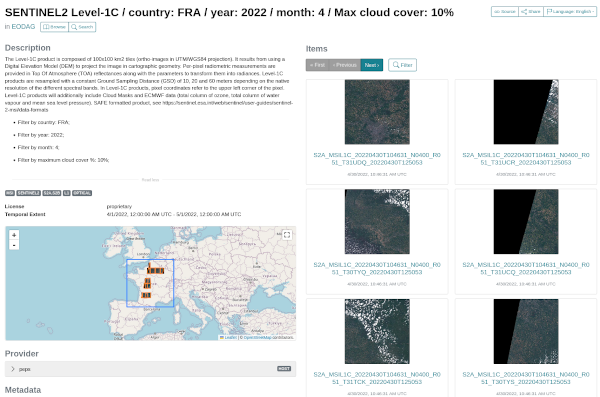Open thumbnail of T30TYQ item
Screen dimensions: 600x397
[x=377, y=221]
